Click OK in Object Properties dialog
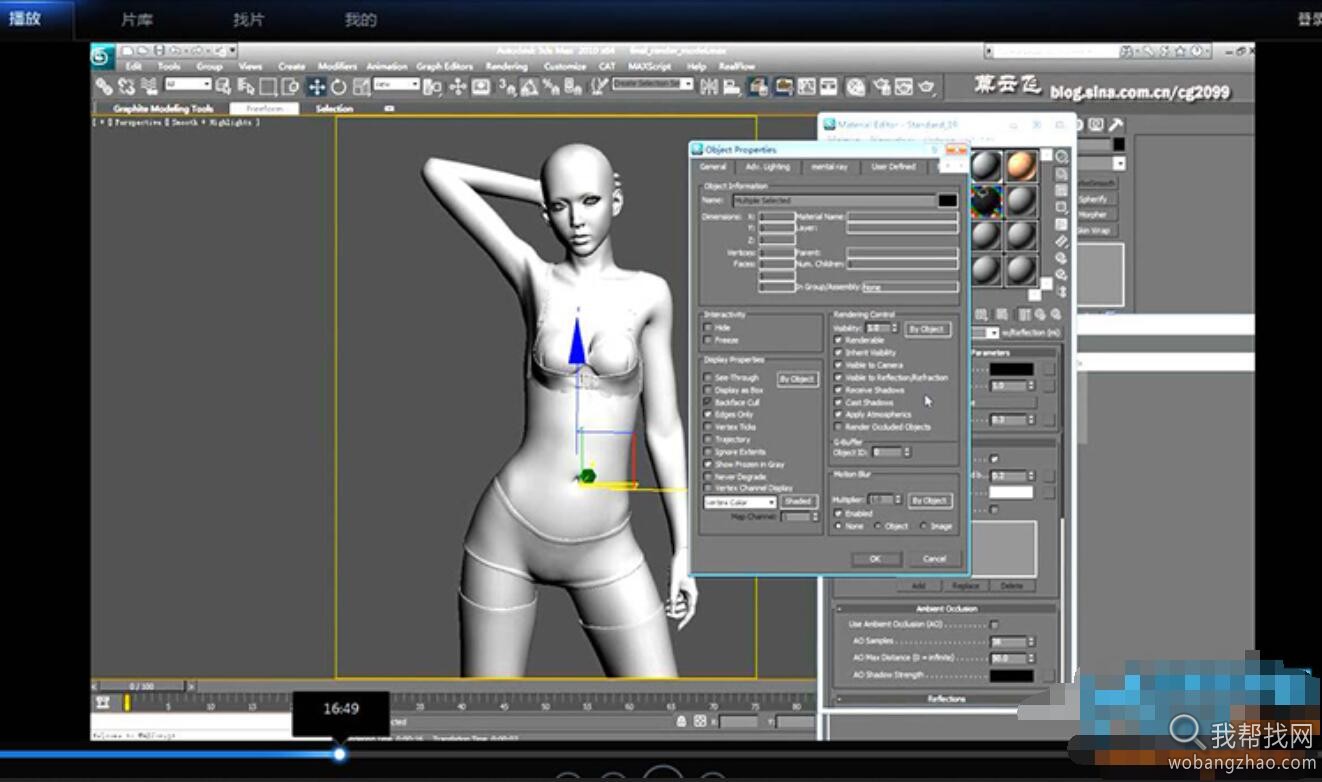The width and height of the screenshot is (1322, 782). click(875, 559)
